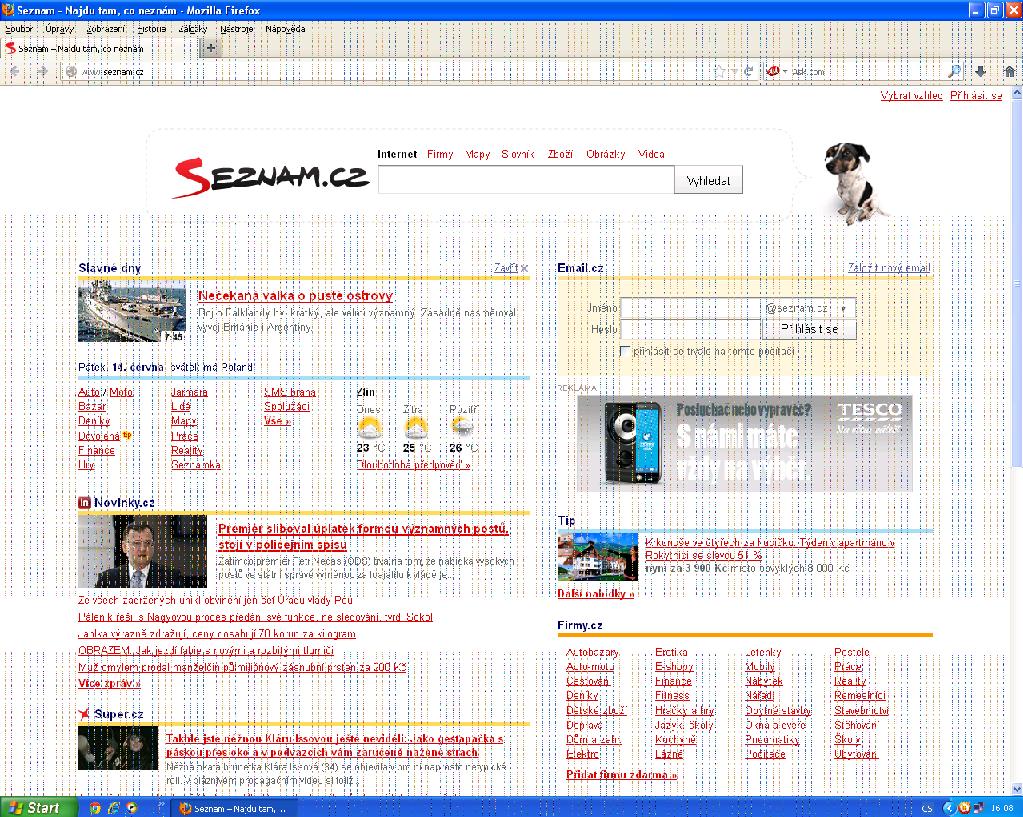
Task: Open the Nástroje menu
Action: pos(237,29)
